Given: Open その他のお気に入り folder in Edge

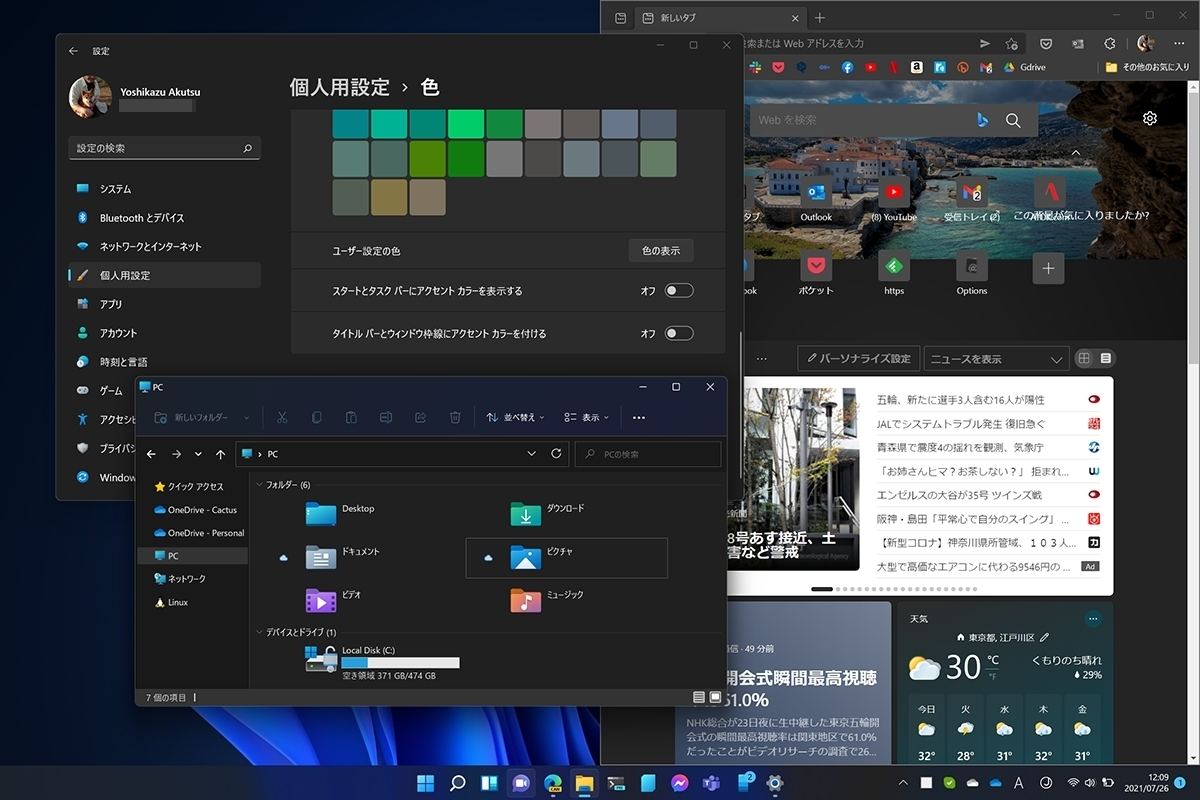Looking at the screenshot, I should tap(1147, 67).
